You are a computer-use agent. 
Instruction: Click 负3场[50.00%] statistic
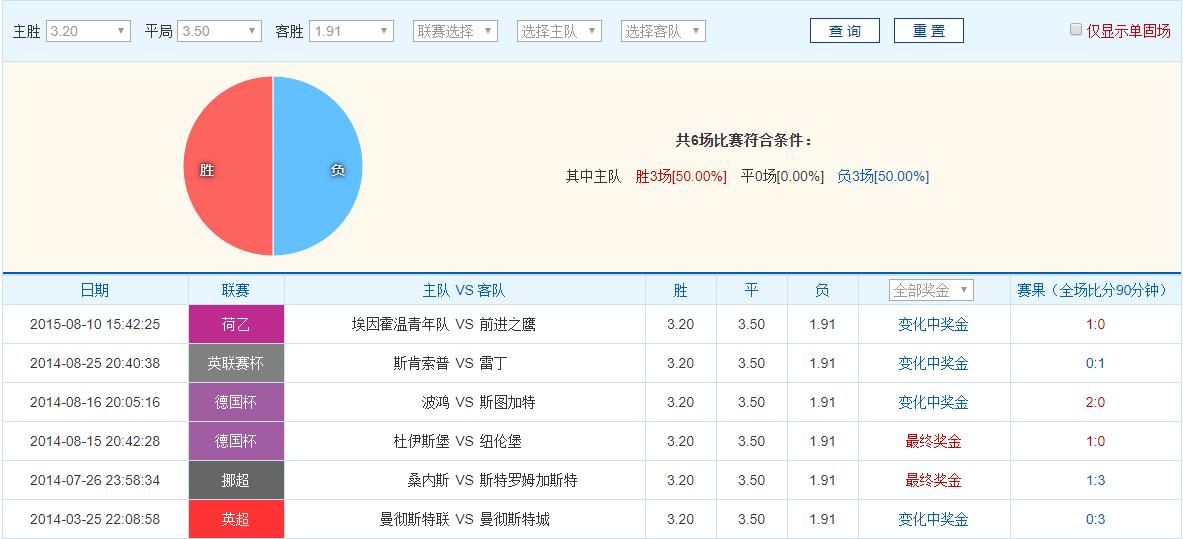click(x=883, y=177)
